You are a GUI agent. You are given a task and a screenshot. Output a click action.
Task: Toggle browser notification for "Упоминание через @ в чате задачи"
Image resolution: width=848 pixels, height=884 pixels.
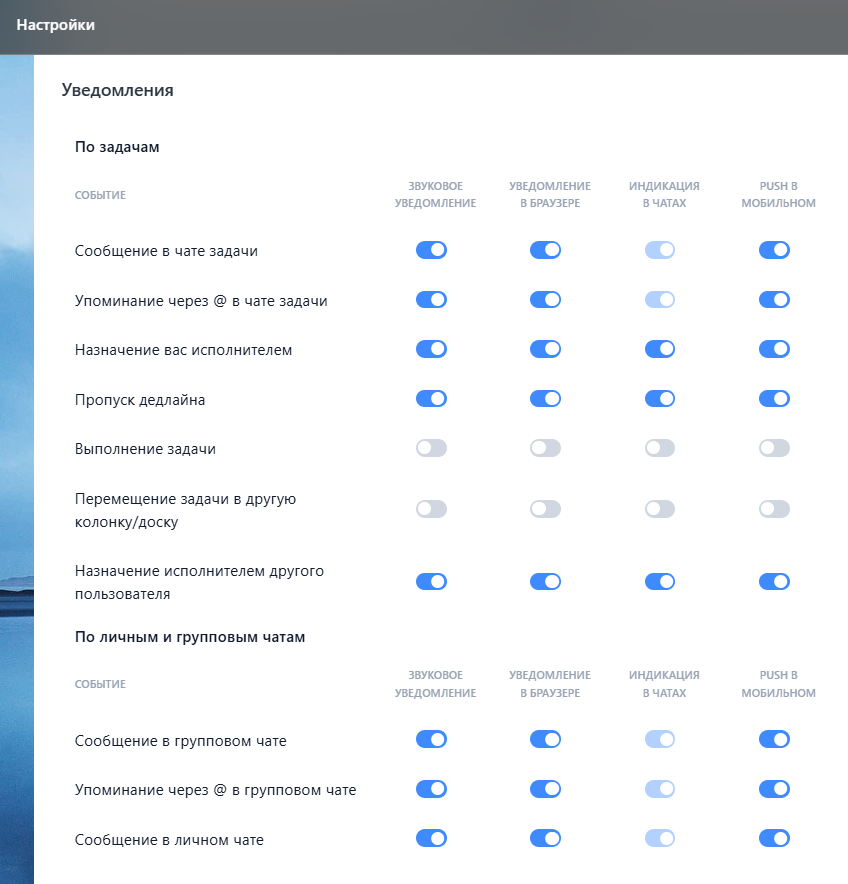[x=545, y=299]
